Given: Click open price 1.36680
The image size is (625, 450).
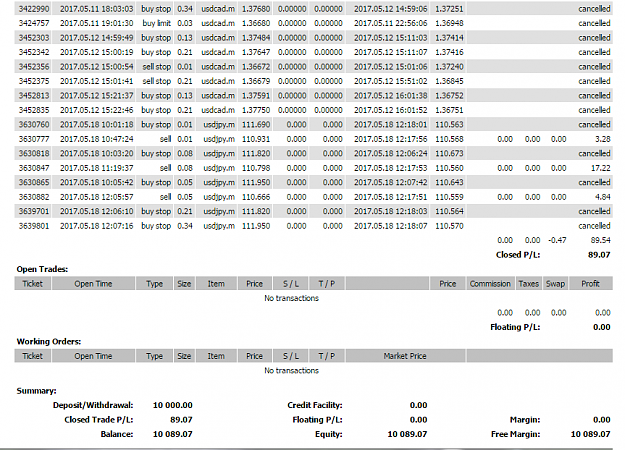Looking at the screenshot, I should (x=256, y=23).
